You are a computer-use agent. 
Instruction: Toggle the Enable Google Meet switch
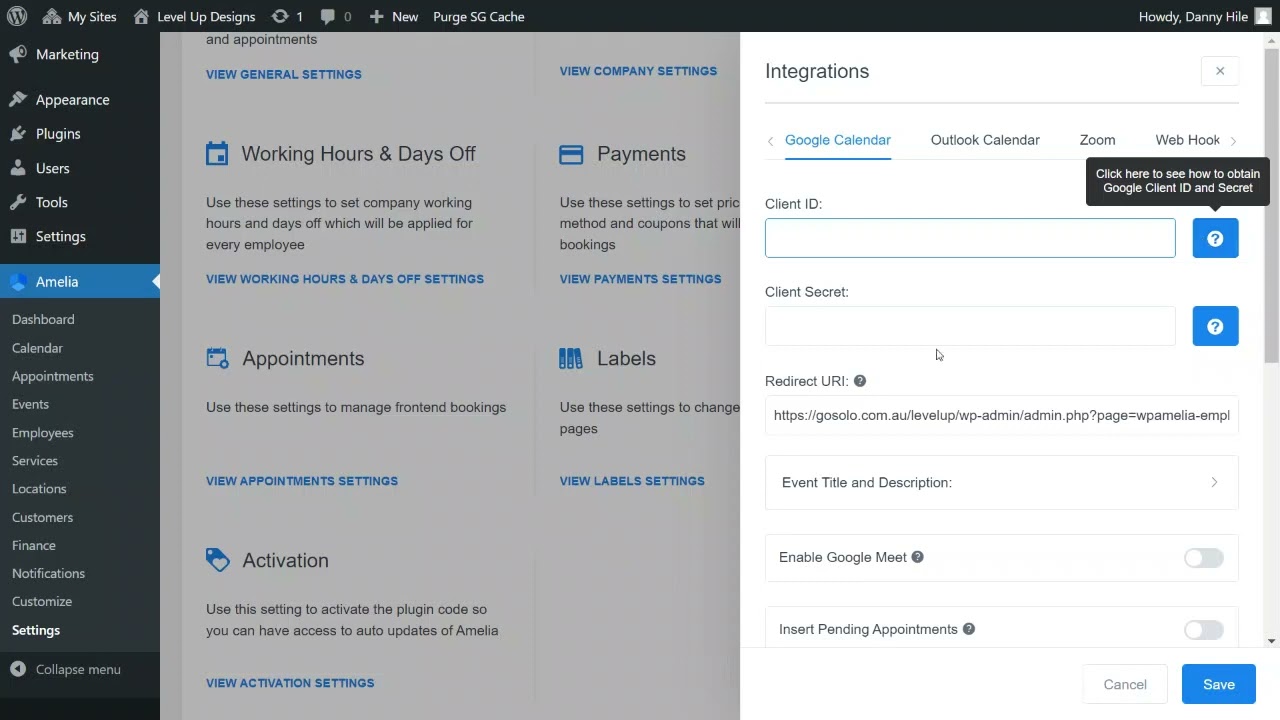point(1204,558)
